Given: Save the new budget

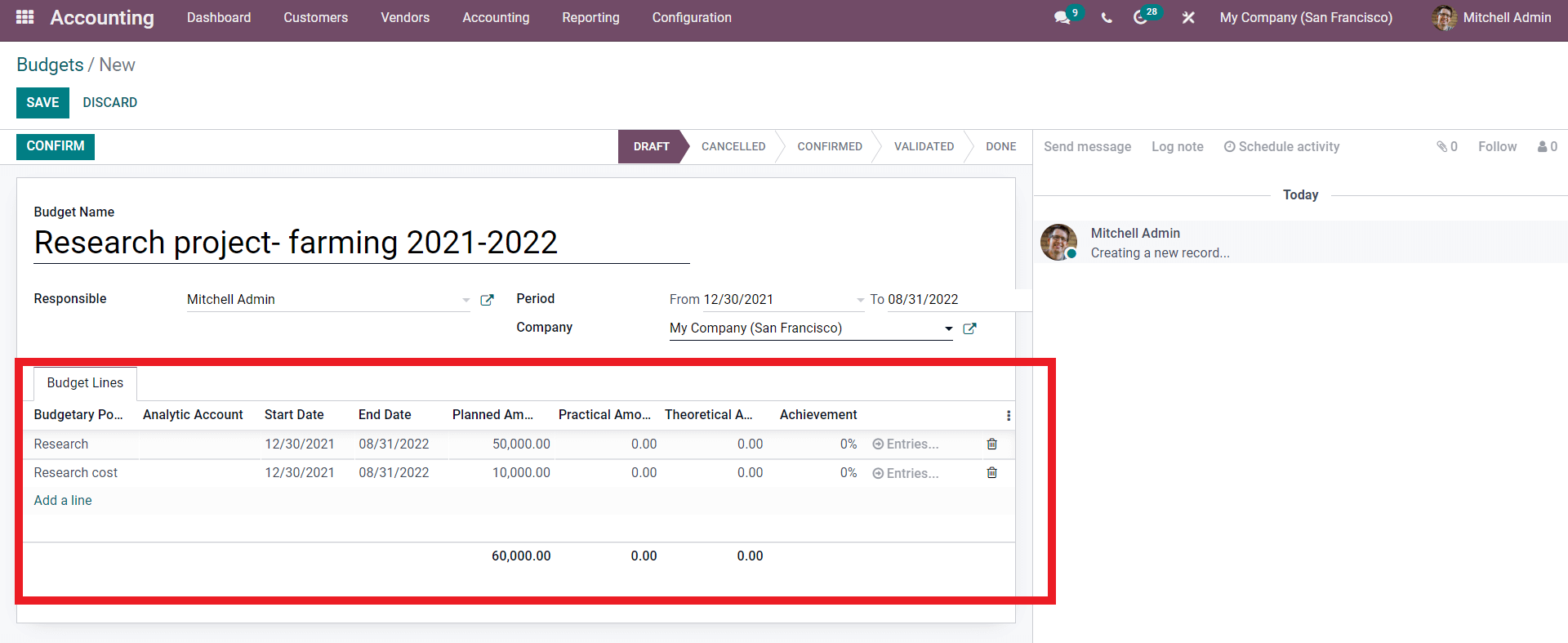Looking at the screenshot, I should click(x=42, y=103).
